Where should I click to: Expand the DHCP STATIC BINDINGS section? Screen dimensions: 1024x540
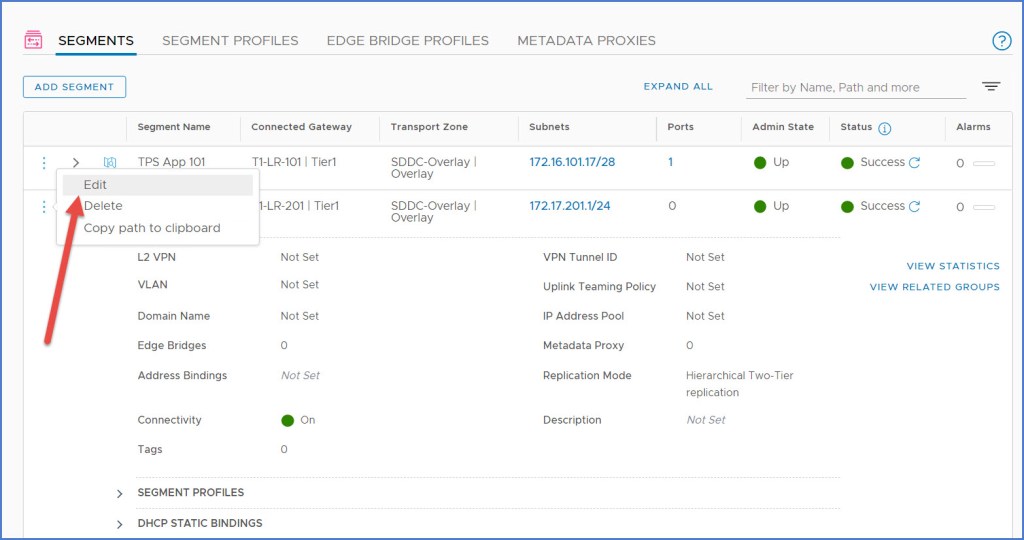pos(120,523)
